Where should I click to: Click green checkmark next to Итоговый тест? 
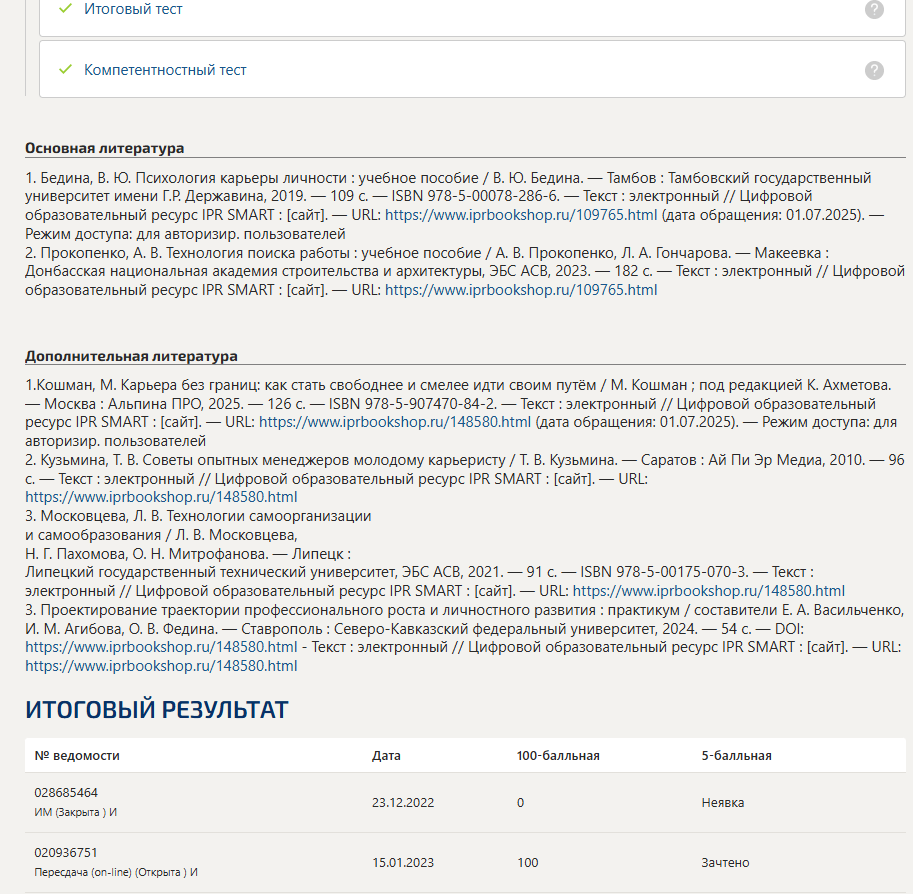(x=65, y=8)
